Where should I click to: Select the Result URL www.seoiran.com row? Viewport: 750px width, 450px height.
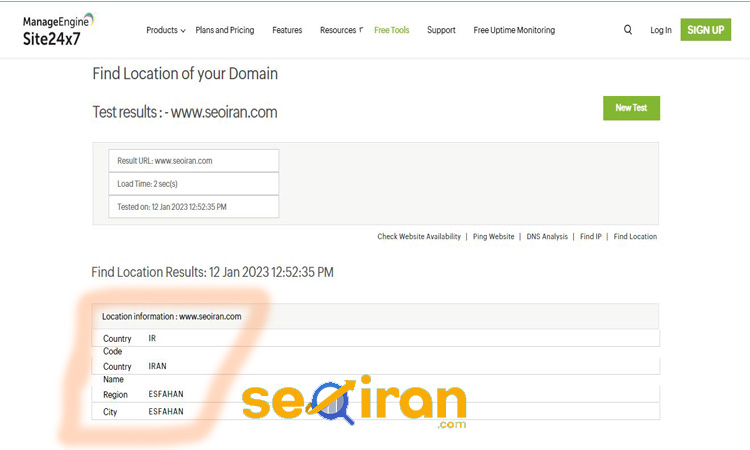point(194,161)
